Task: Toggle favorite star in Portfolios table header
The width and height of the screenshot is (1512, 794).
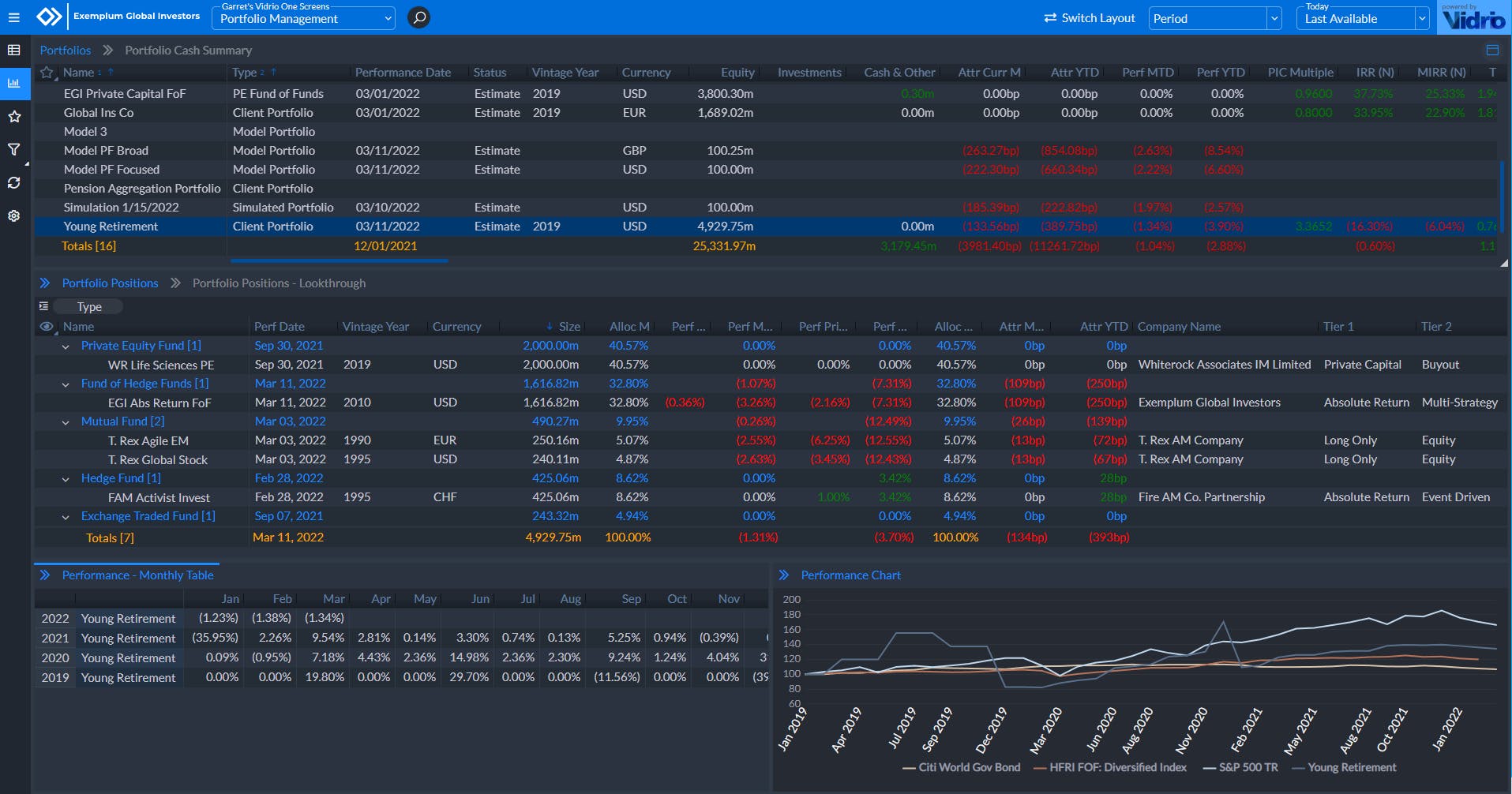Action: [47, 73]
